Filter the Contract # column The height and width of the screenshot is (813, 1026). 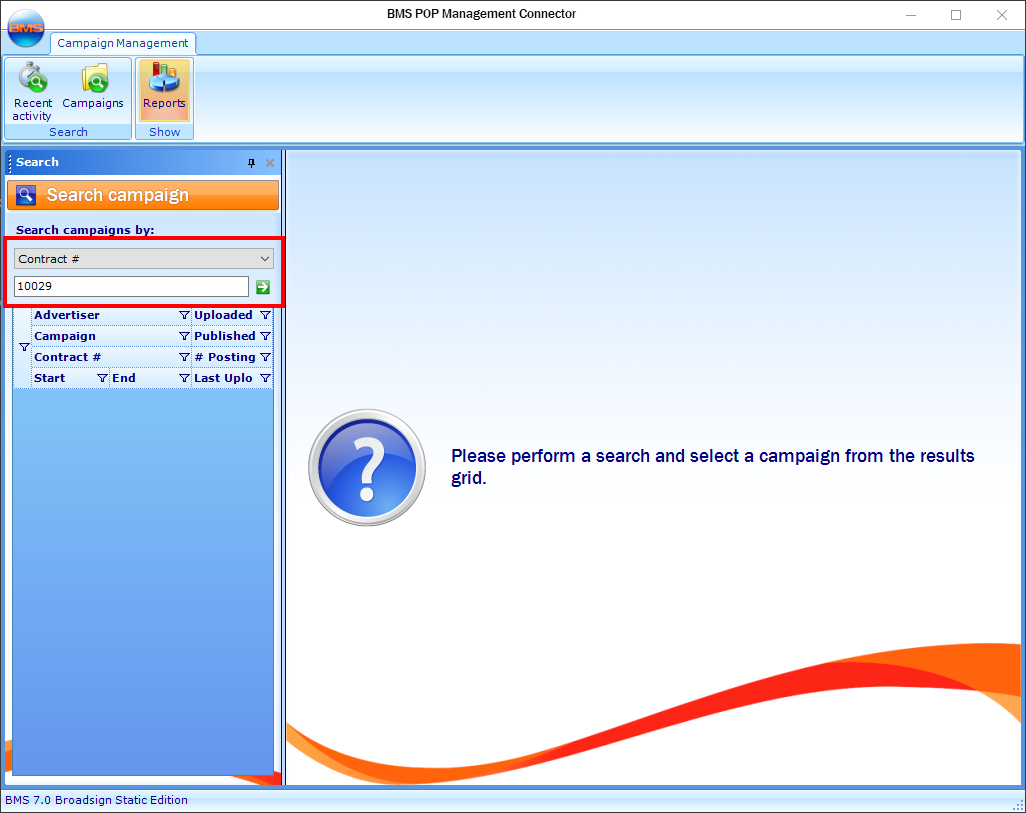(184, 357)
